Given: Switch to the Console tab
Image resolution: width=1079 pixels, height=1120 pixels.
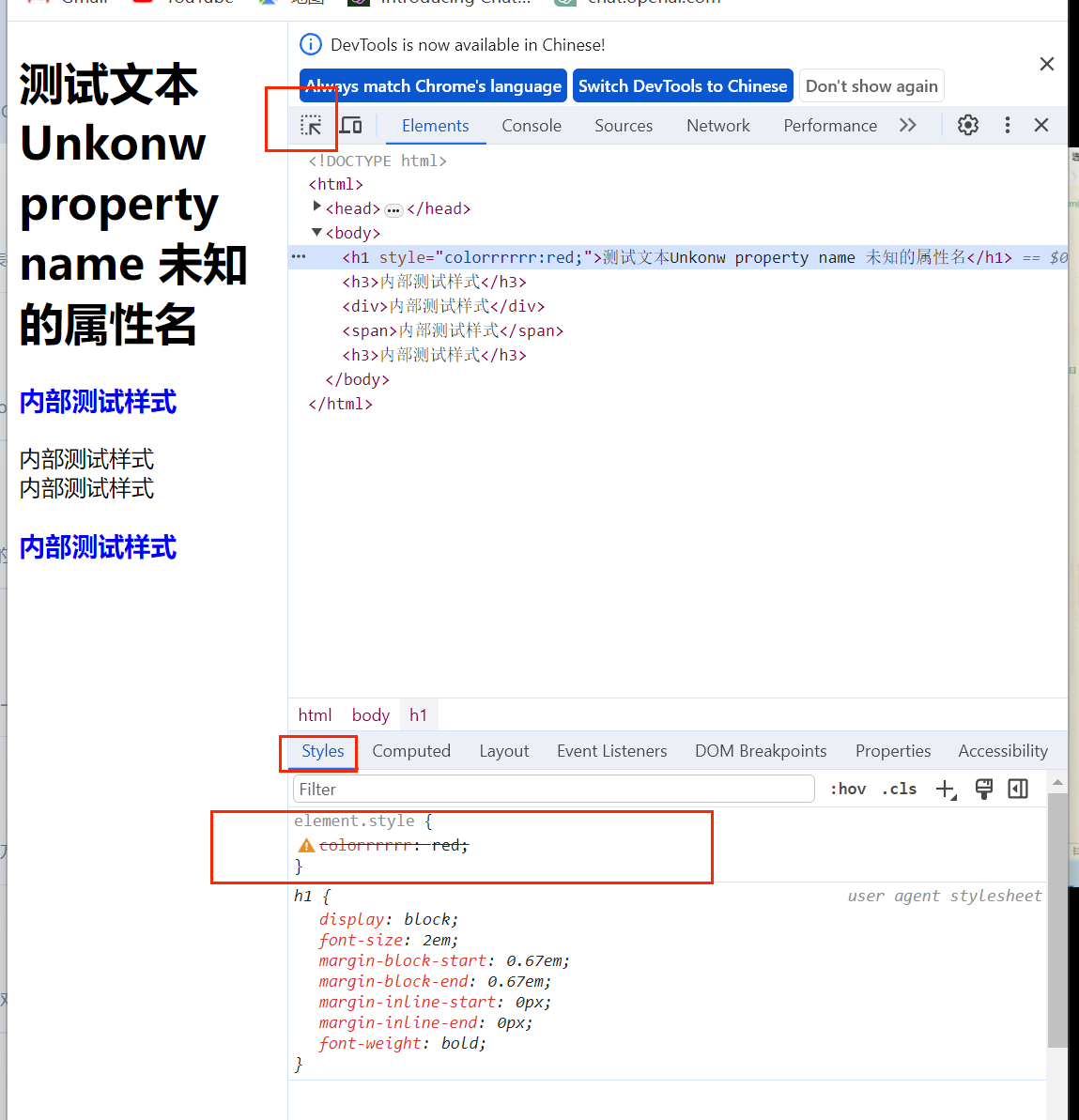Looking at the screenshot, I should [x=531, y=126].
